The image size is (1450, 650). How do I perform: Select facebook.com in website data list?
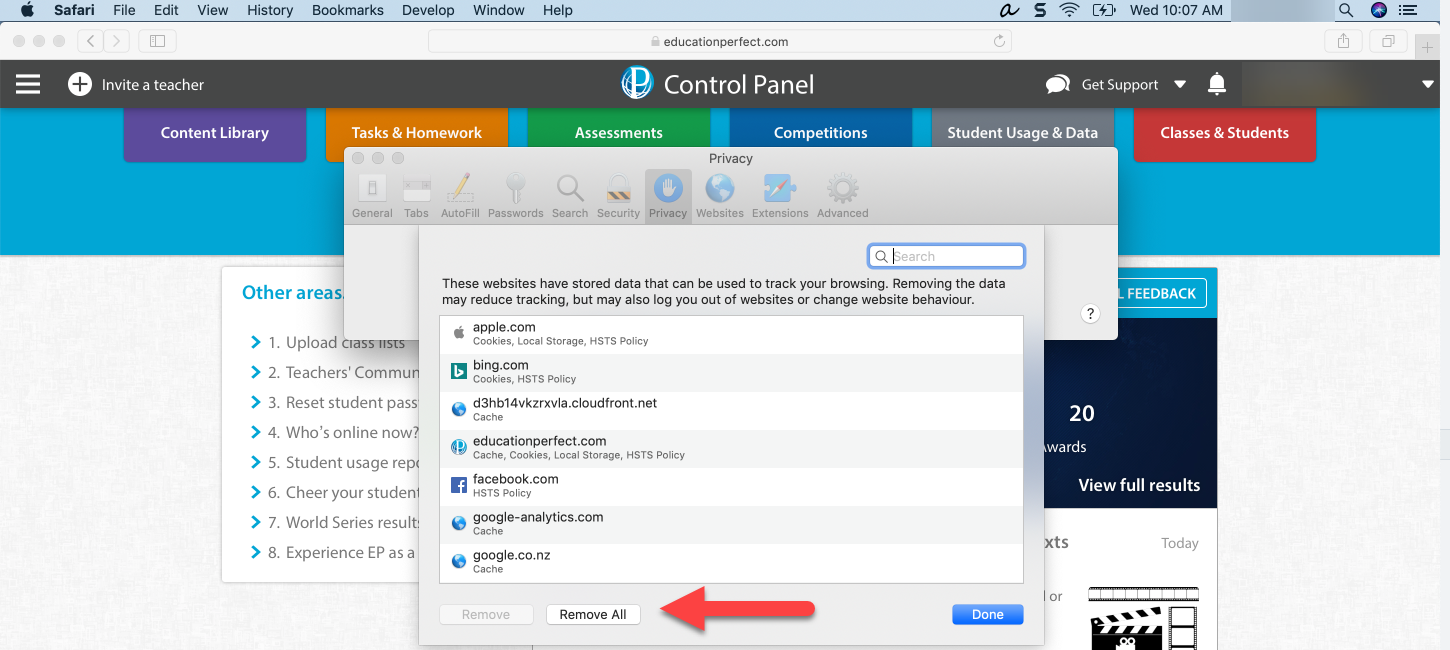pos(731,486)
